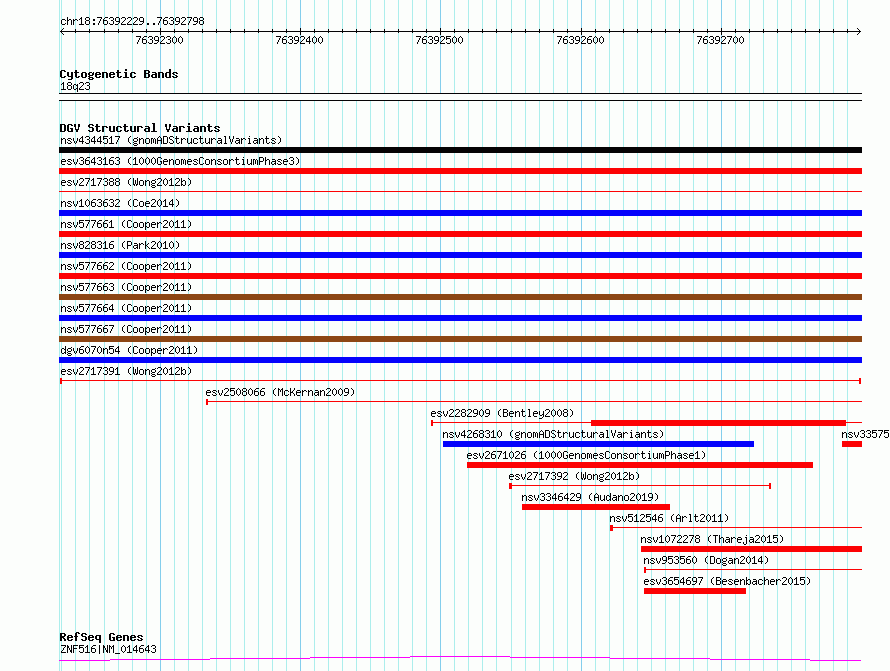Click nsv953560 (Dogan2014) label

coord(706,560)
